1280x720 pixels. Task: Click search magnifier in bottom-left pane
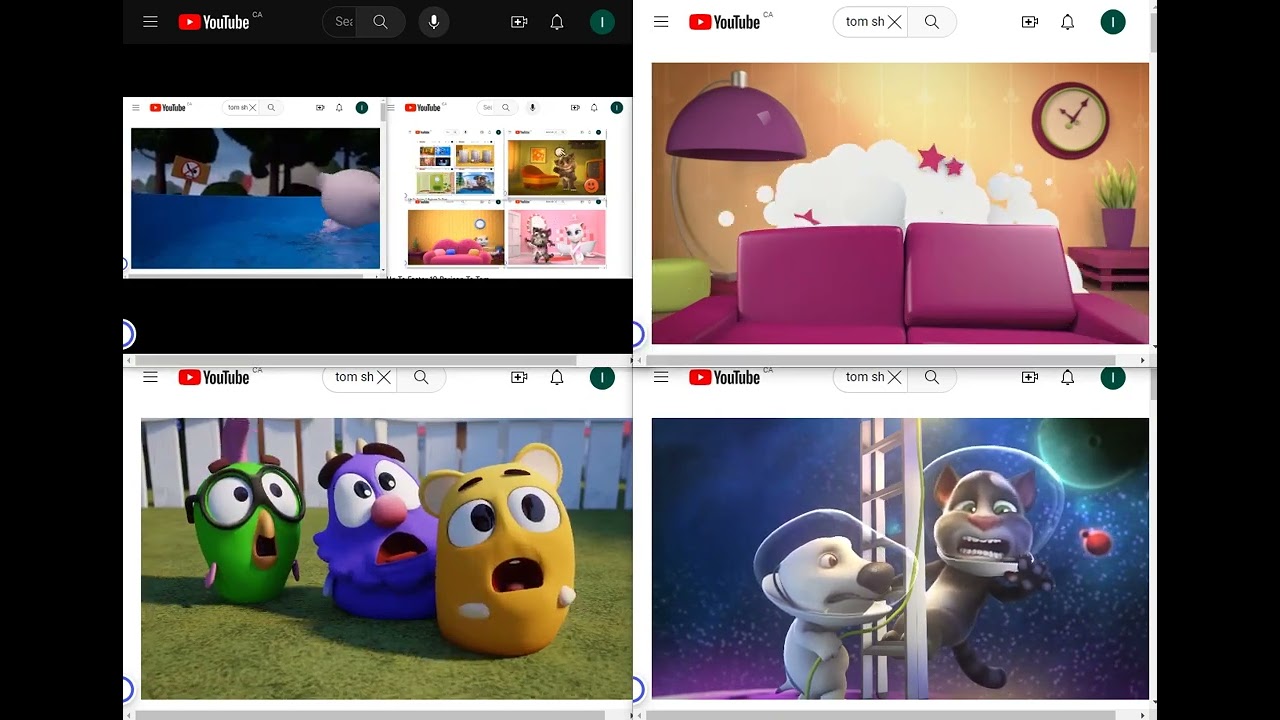coord(421,377)
